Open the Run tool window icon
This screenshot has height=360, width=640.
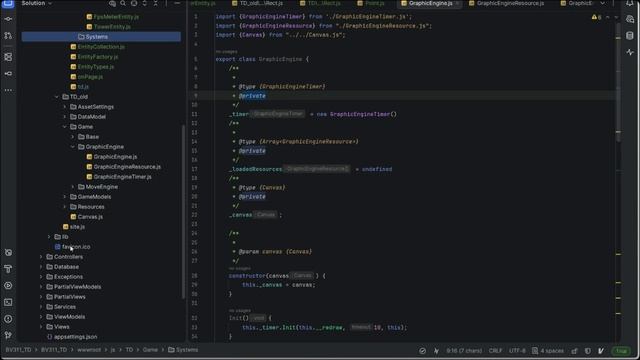point(8,286)
